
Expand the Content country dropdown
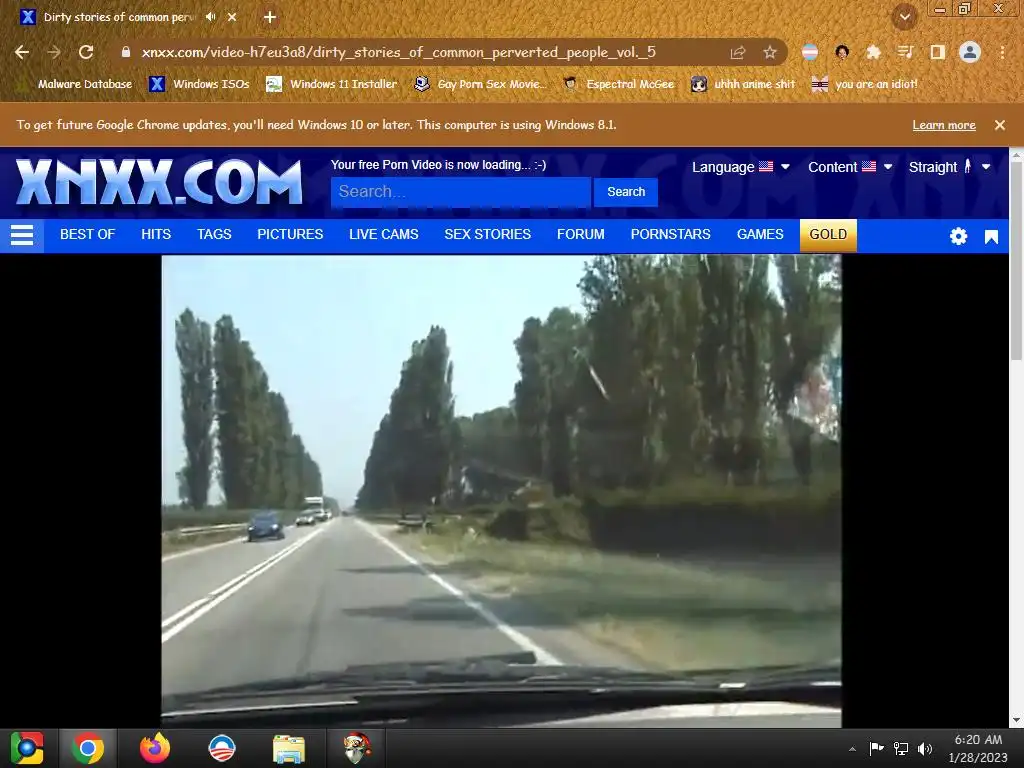(x=850, y=167)
